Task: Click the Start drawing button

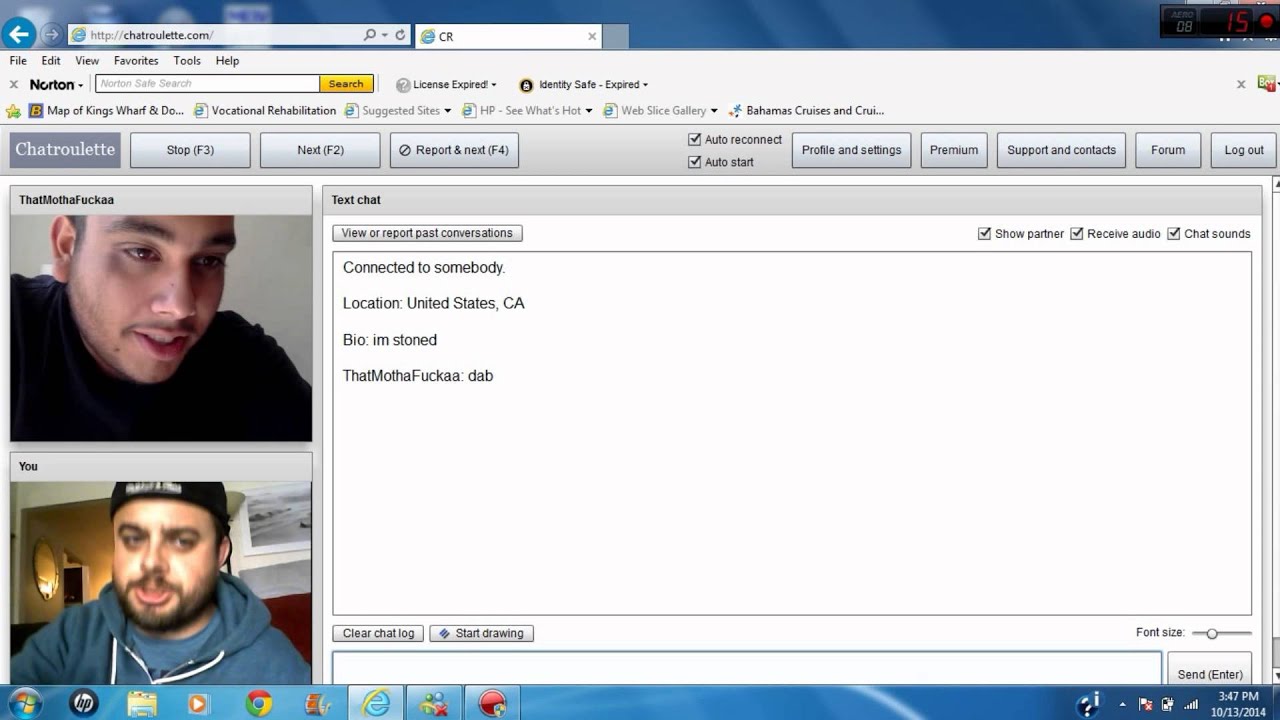Action: tap(481, 633)
